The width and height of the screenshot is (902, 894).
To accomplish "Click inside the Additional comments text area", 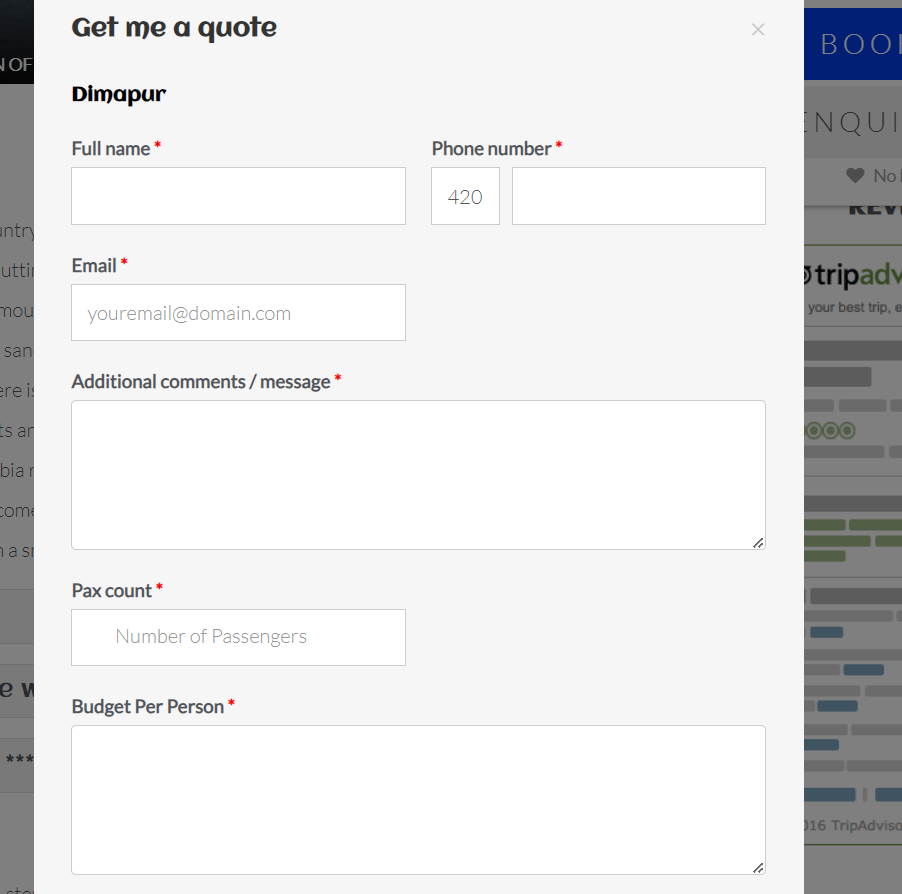I will pos(418,475).
